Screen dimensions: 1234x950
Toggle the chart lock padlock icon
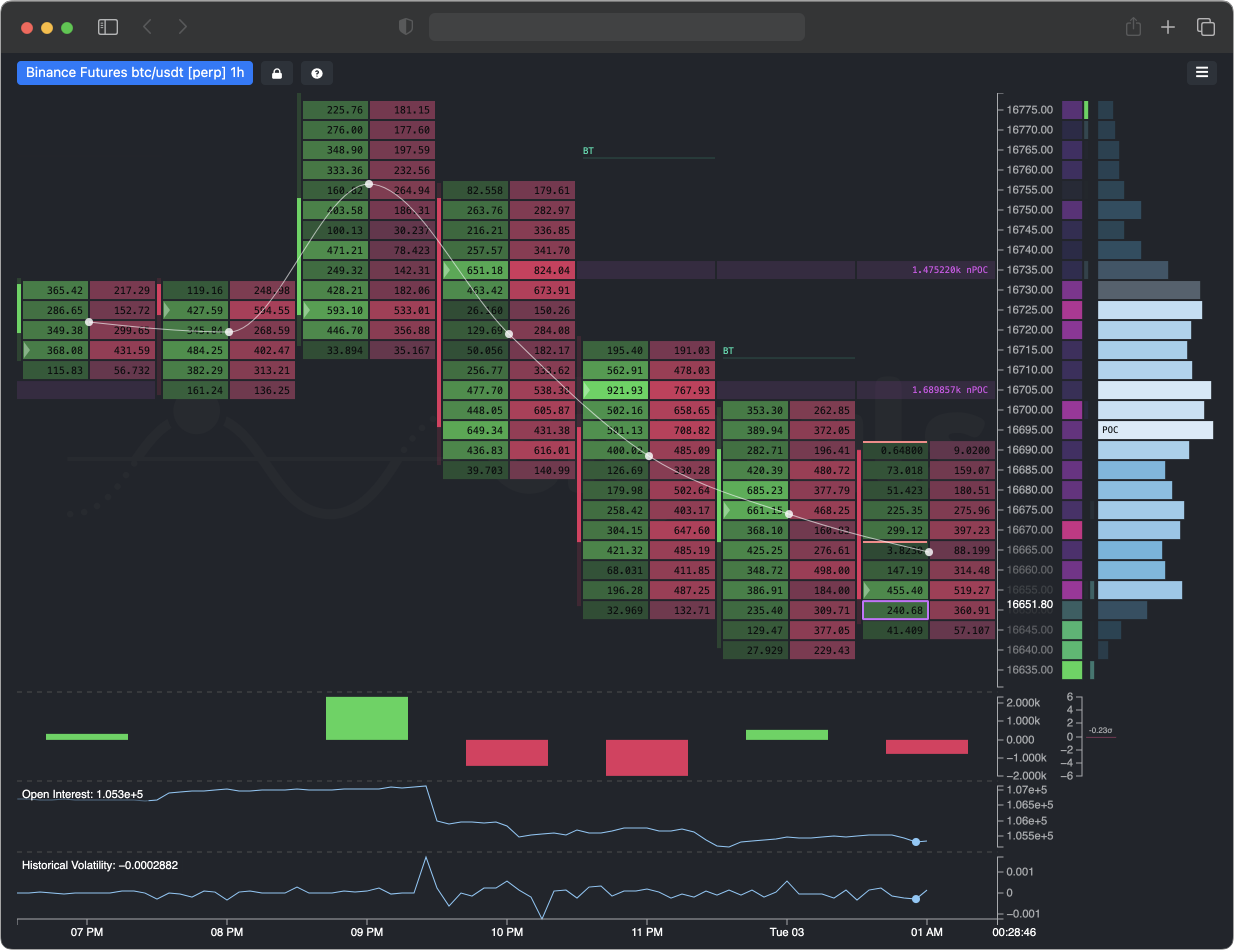click(x=277, y=73)
